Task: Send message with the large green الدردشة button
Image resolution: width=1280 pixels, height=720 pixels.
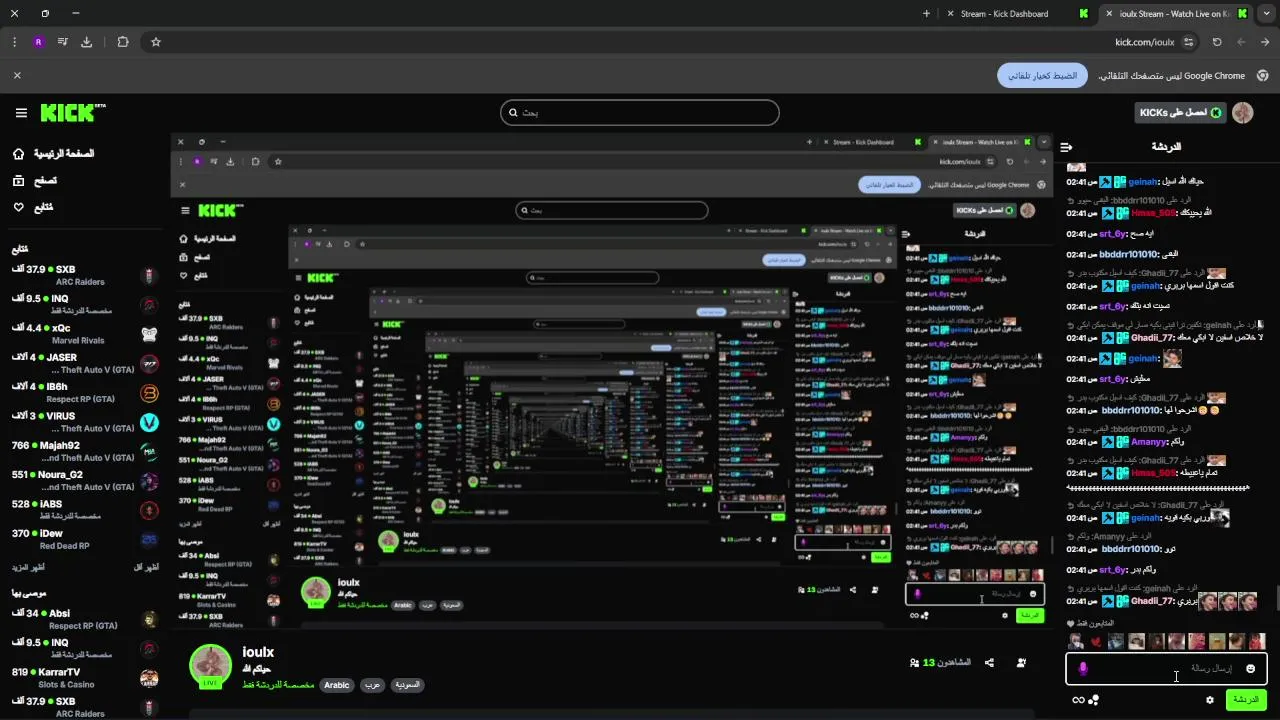Action: click(x=1246, y=699)
